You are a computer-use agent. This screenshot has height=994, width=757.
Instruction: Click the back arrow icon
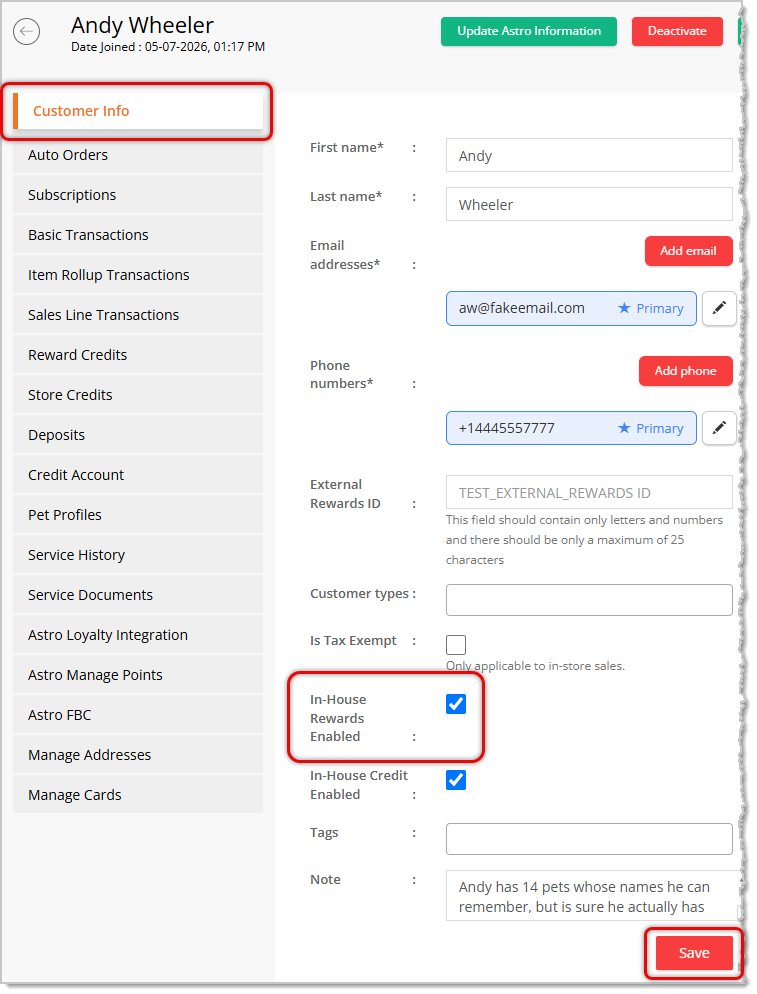(x=27, y=32)
